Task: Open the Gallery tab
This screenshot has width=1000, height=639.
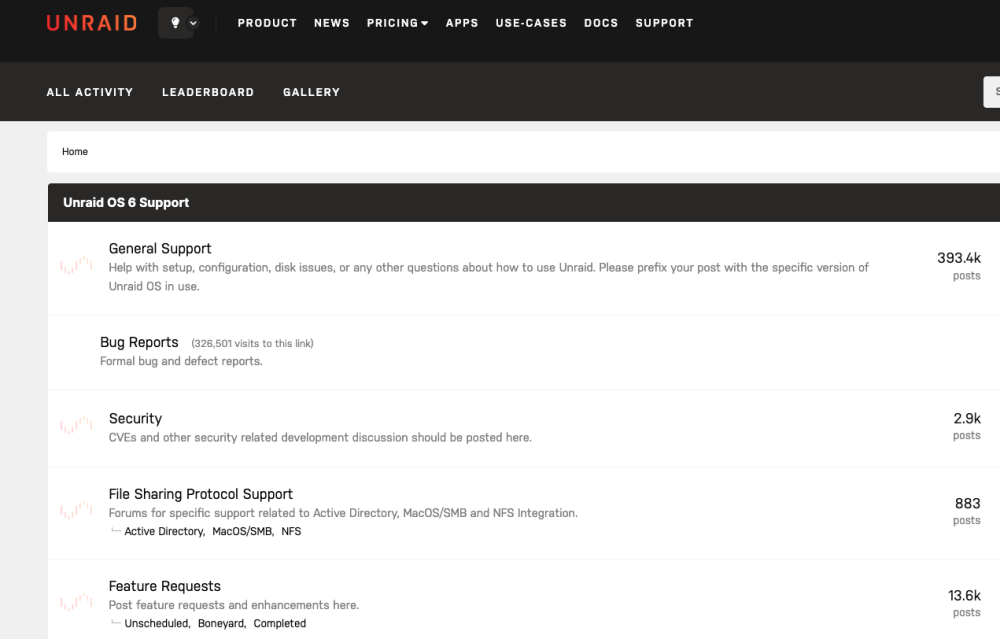Action: point(311,92)
